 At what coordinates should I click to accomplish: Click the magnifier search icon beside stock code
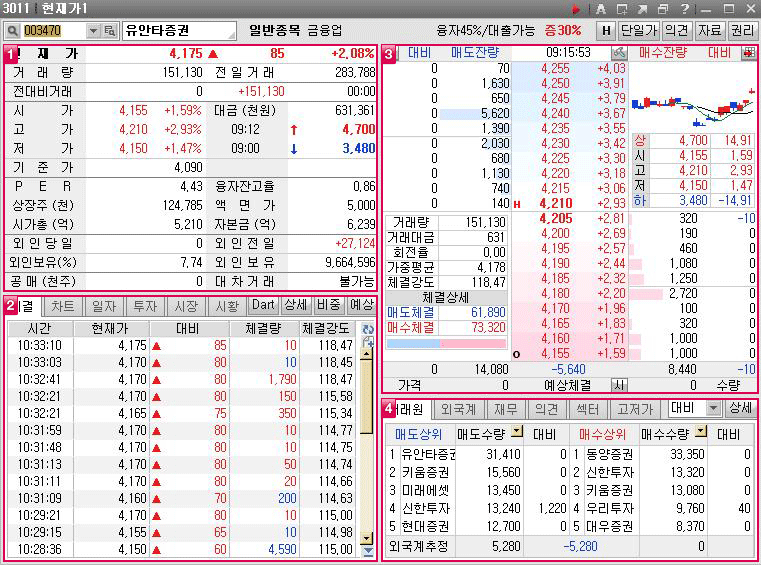(x=13, y=31)
